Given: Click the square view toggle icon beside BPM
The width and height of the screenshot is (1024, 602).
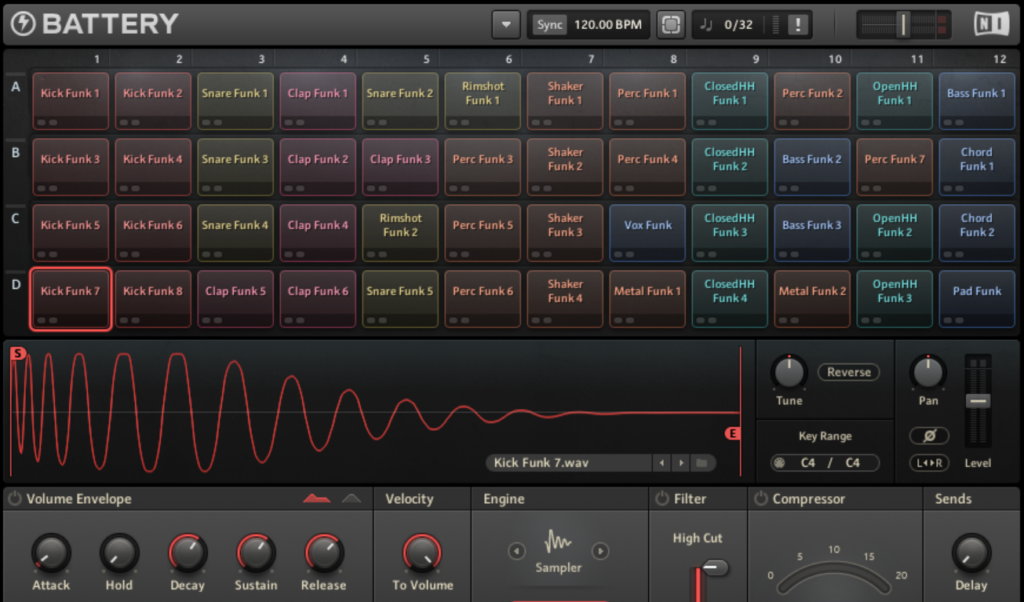Looking at the screenshot, I should tap(671, 25).
